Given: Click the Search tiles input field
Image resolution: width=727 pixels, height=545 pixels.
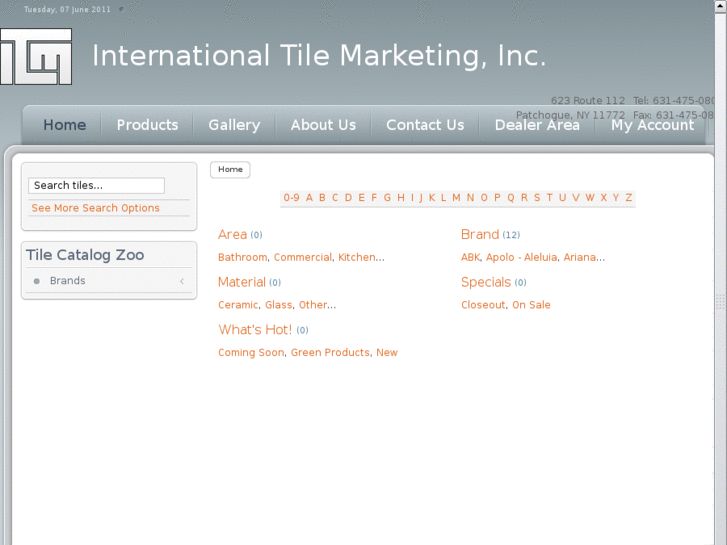Looking at the screenshot, I should (x=96, y=186).
